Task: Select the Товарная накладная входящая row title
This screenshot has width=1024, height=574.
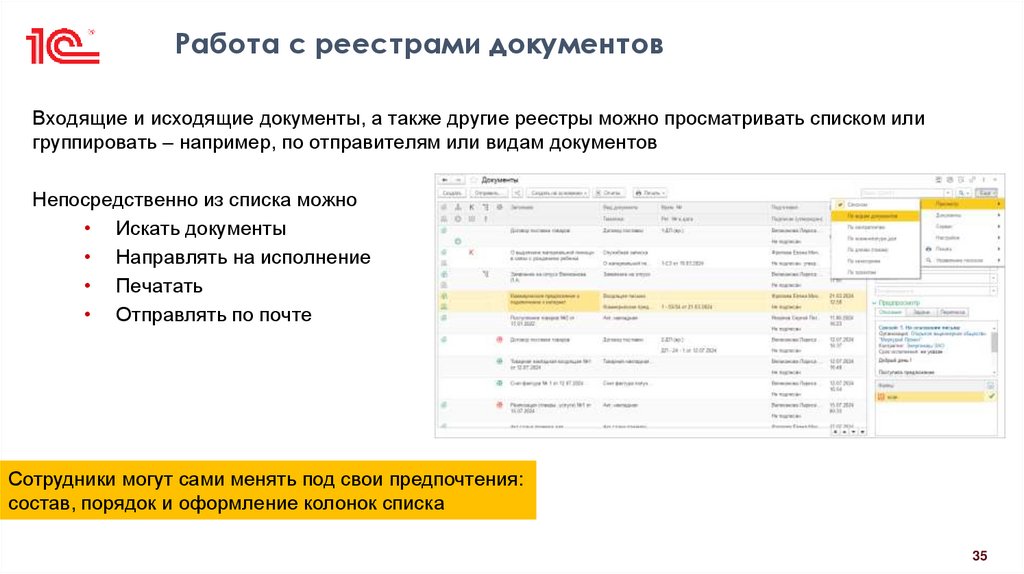Action: [550, 364]
